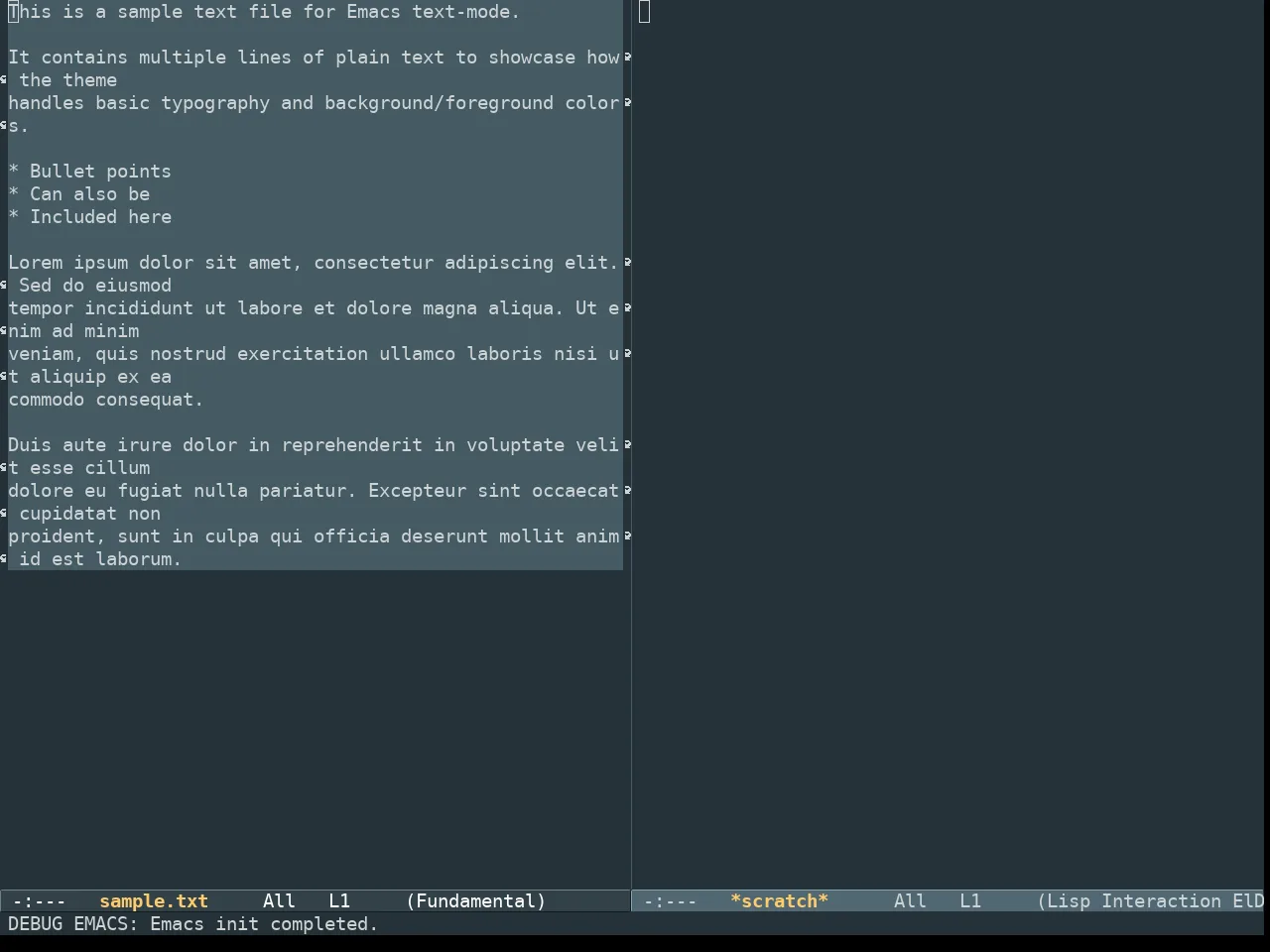Click the *scratch* buffer name in mode line
The width and height of the screenshot is (1270, 952).
point(779,901)
